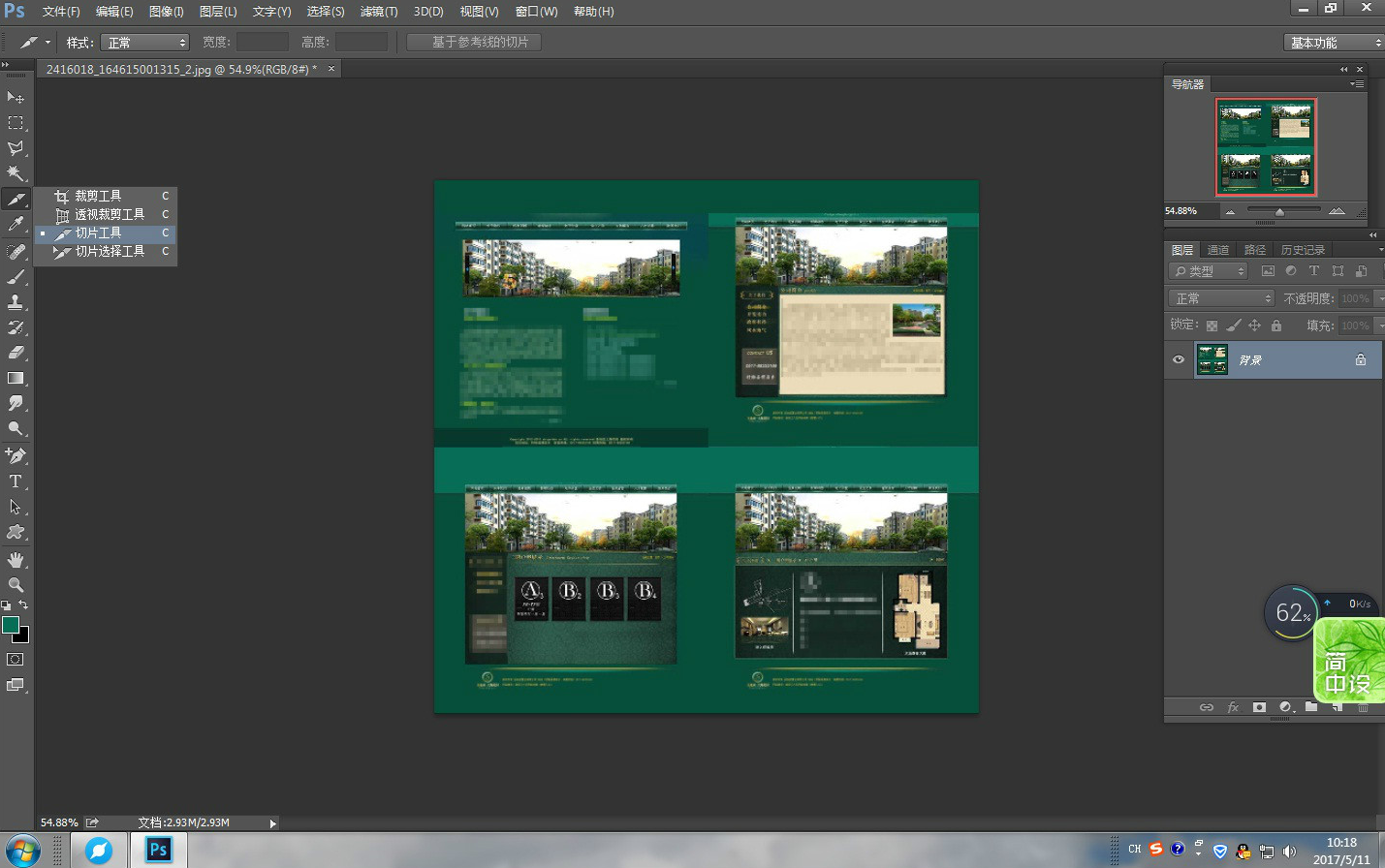This screenshot has height=868, width=1385.
Task: Select the Eraser tool
Action: click(x=16, y=353)
